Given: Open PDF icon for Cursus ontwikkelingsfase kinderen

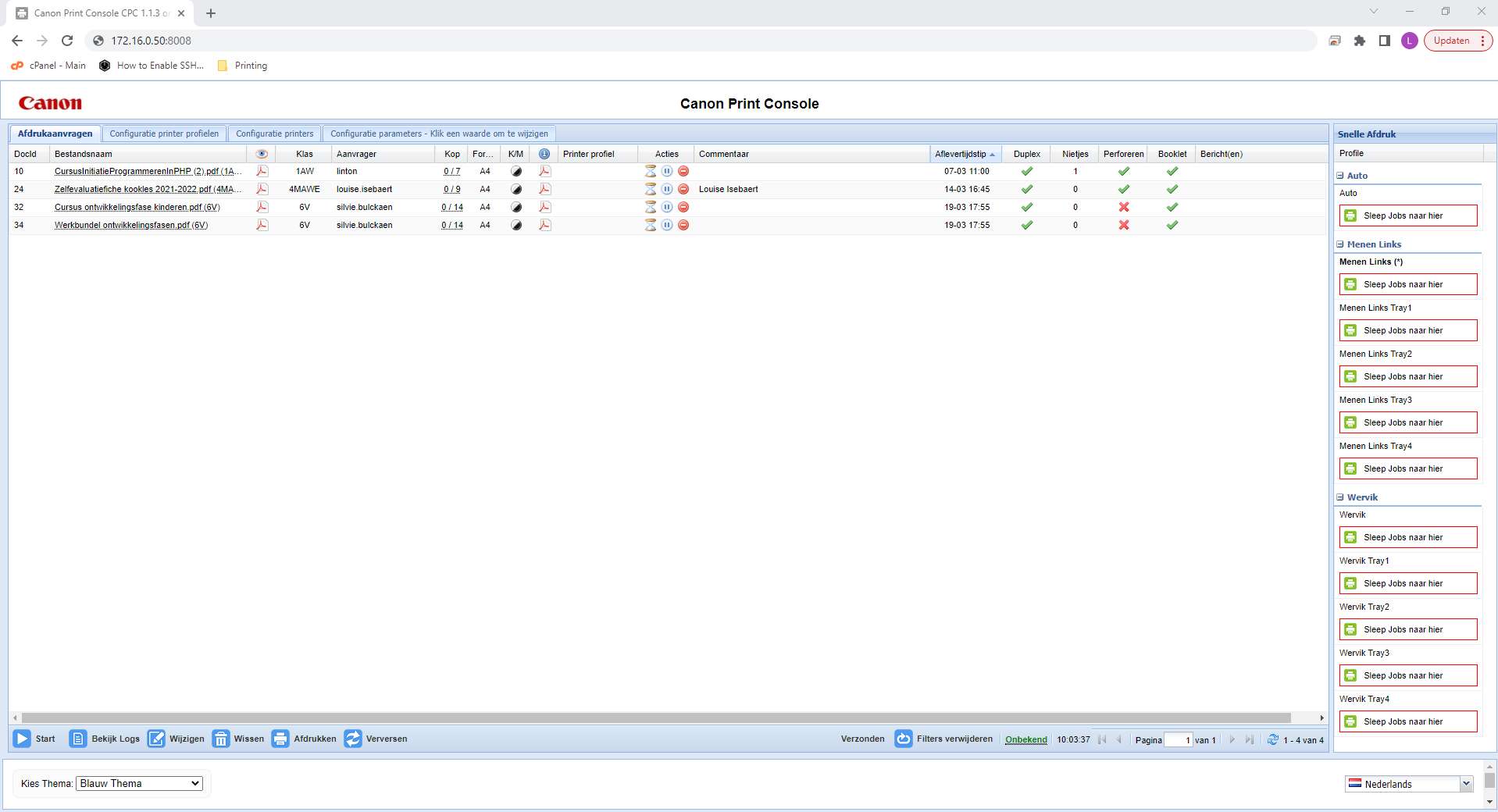Looking at the screenshot, I should click(x=262, y=207).
